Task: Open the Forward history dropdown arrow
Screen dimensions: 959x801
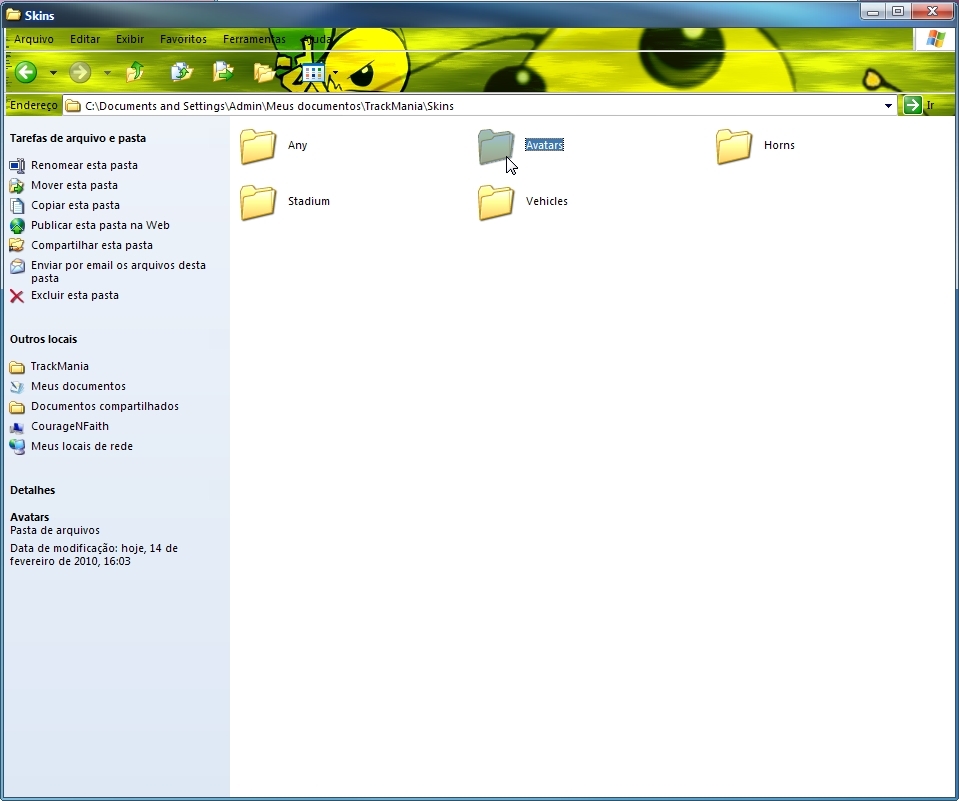Action: [x=107, y=73]
